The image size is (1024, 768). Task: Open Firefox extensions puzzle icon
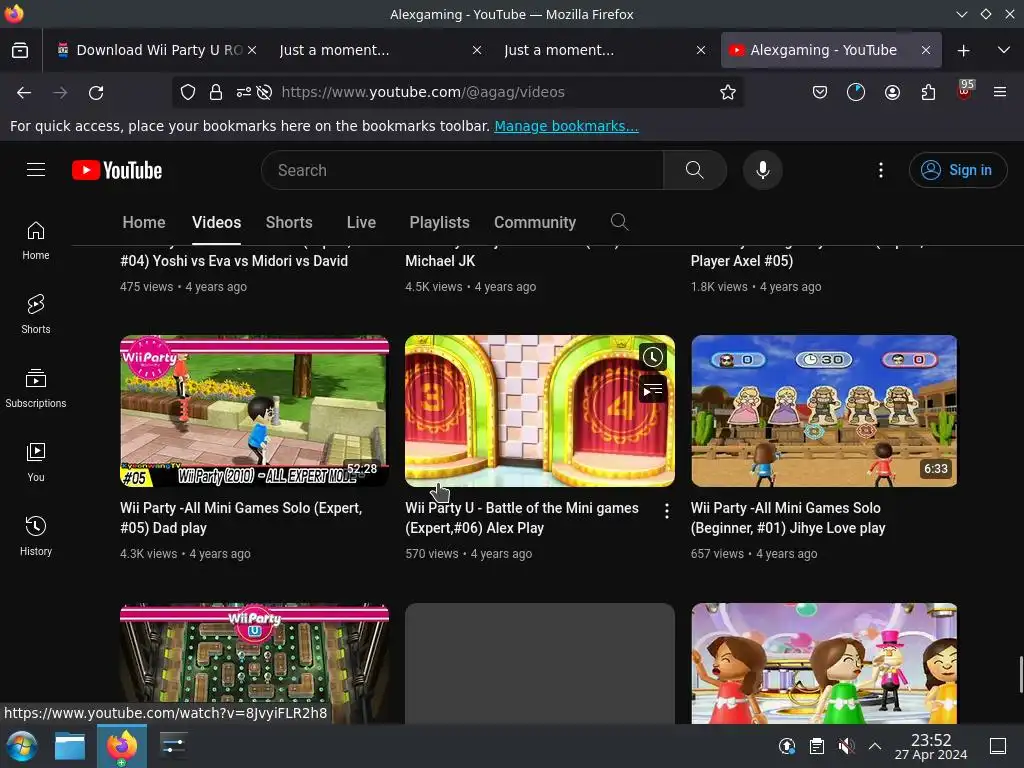(928, 93)
